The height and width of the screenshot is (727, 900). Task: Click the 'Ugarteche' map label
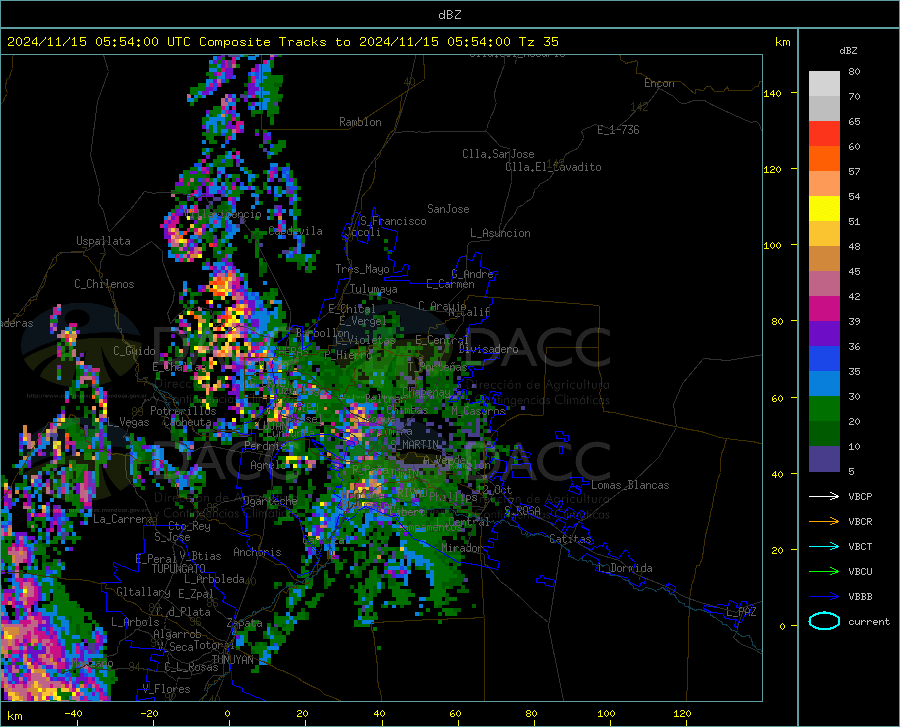click(270, 500)
